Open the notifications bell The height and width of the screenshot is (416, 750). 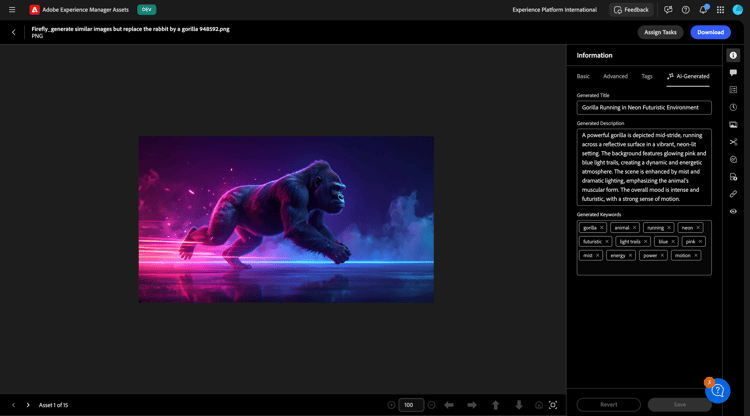point(703,10)
